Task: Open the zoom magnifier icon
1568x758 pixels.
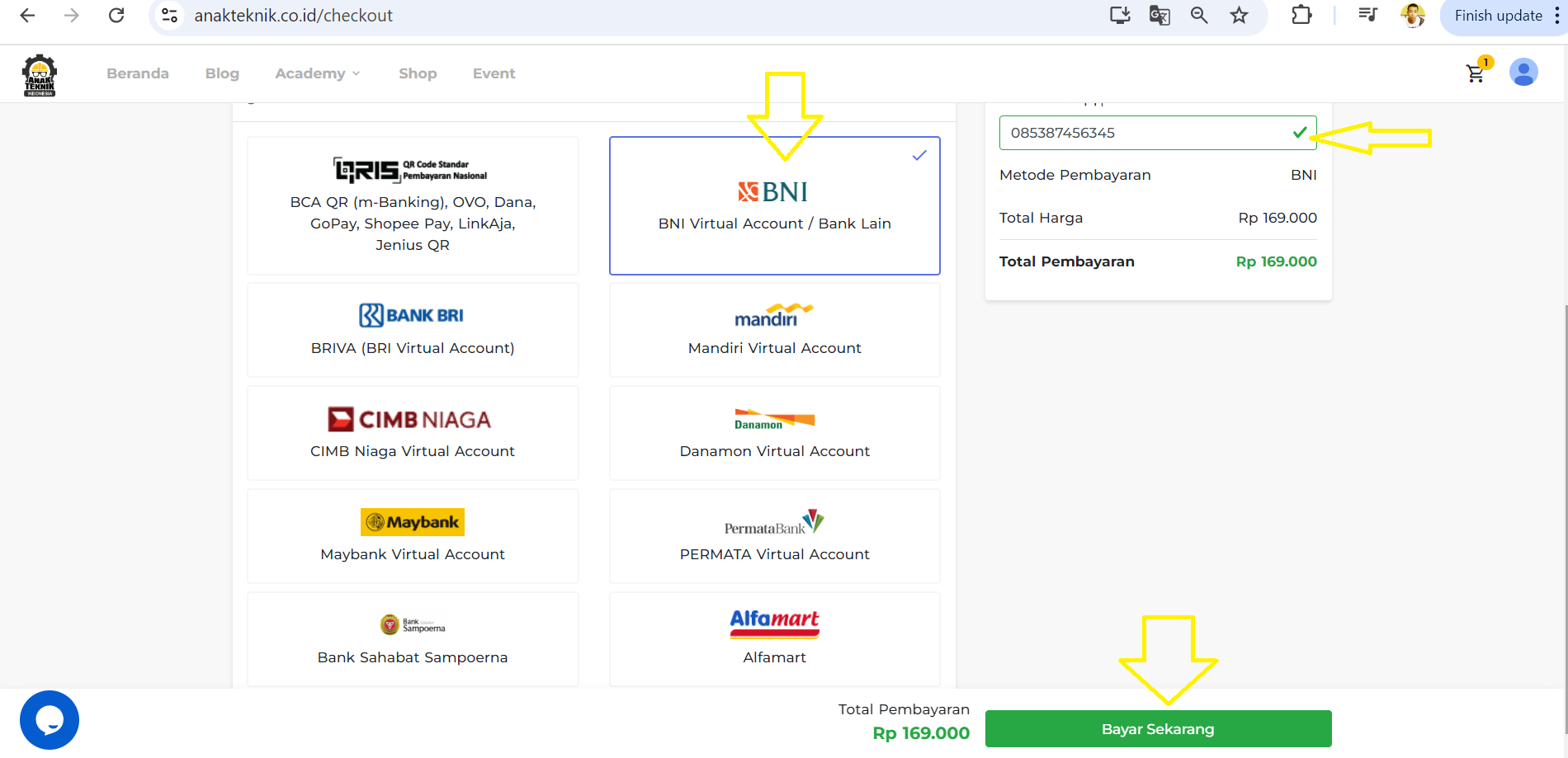Action: click(x=1199, y=16)
